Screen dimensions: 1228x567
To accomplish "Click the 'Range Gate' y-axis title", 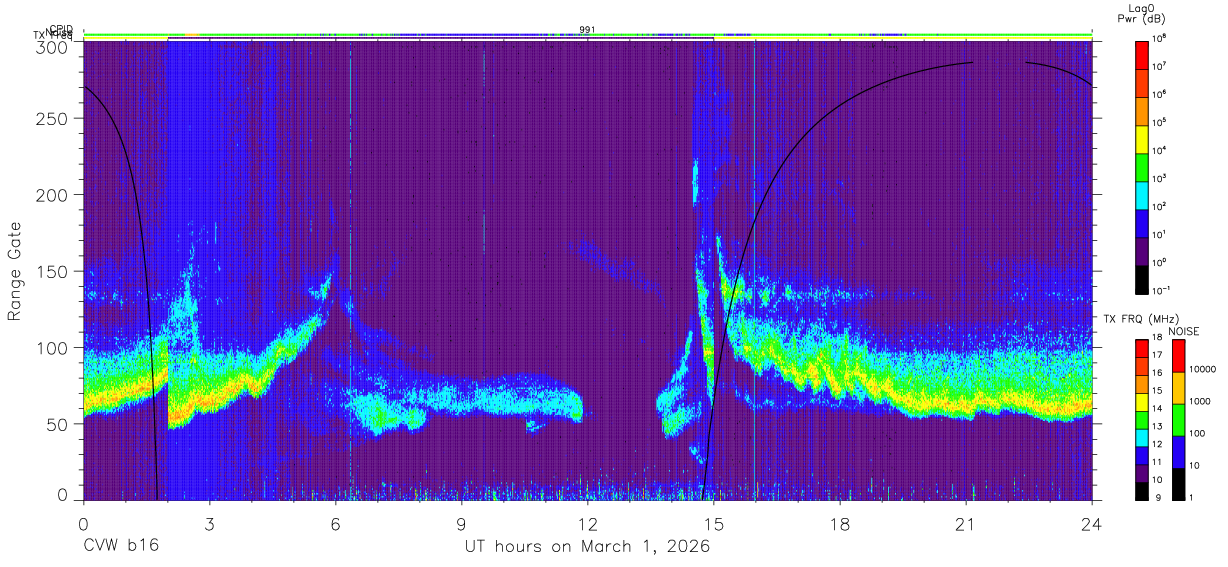I will tap(15, 272).
